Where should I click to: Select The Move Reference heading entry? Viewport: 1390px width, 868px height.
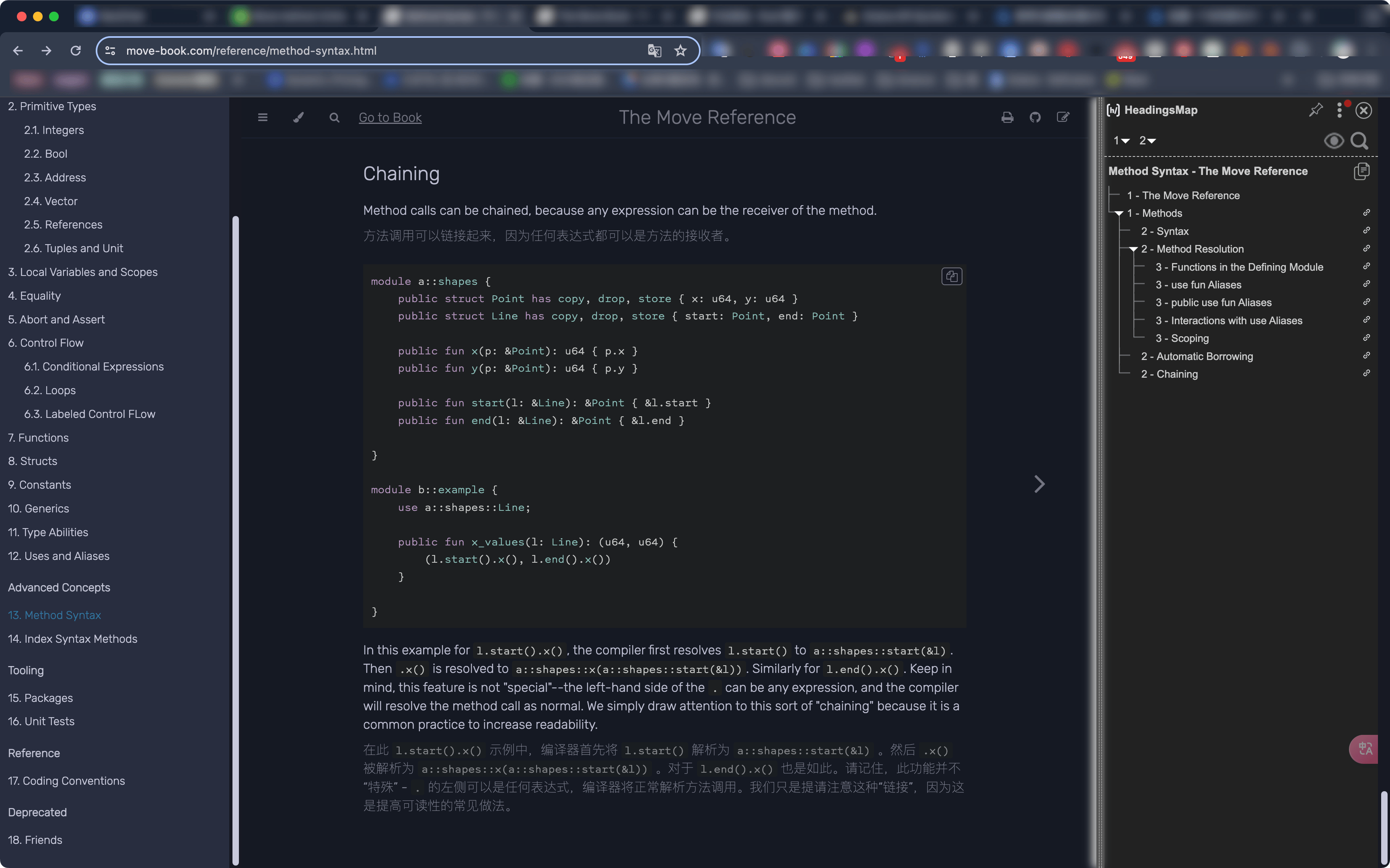point(1183,195)
